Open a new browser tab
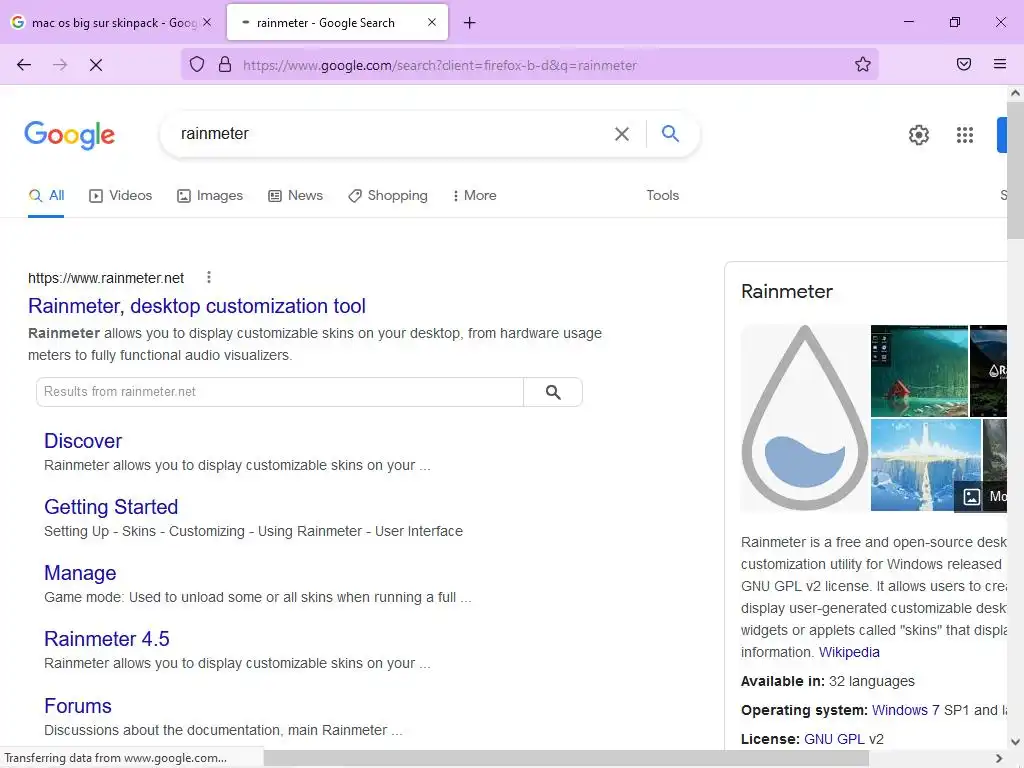The width and height of the screenshot is (1024, 768). click(470, 23)
